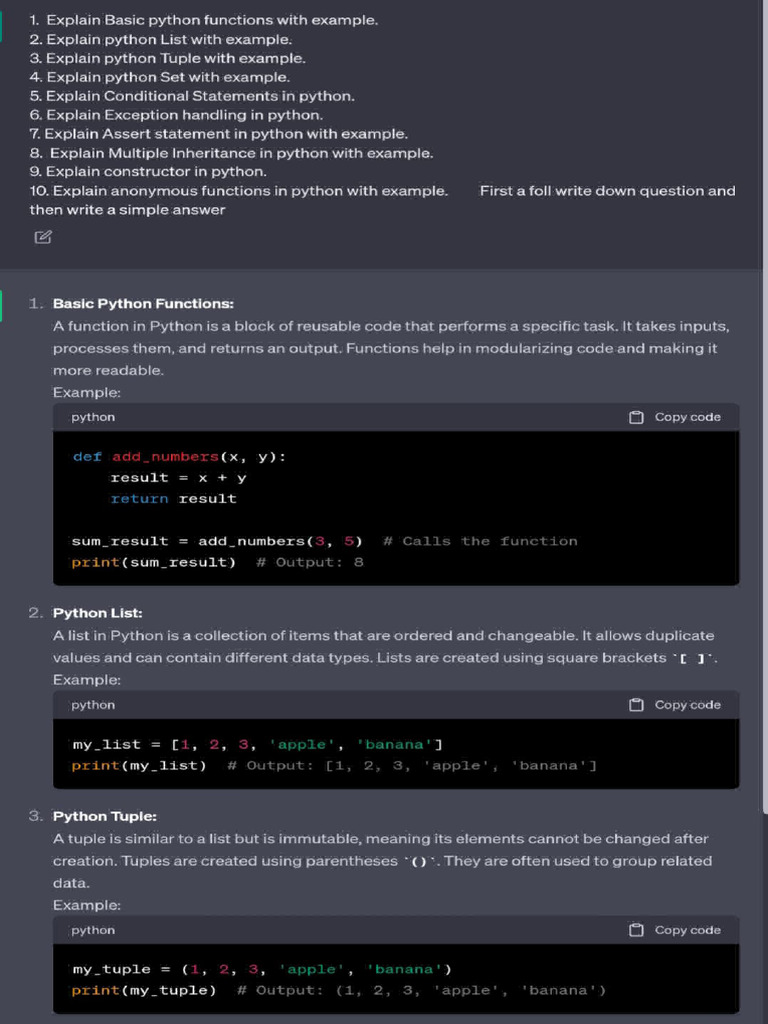768x1024 pixels.
Task: Click the 'print(my_list)' code line
Action: pos(139,766)
